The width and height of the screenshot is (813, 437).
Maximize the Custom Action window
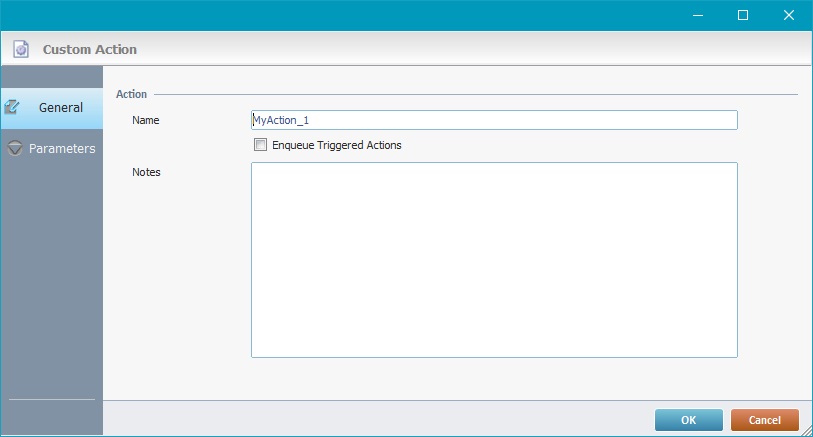point(743,15)
